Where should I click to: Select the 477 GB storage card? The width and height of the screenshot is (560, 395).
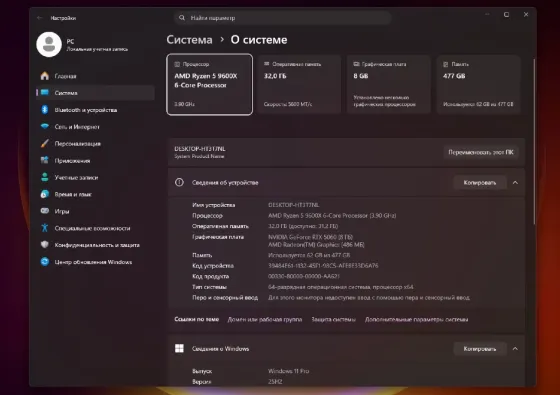[479, 84]
